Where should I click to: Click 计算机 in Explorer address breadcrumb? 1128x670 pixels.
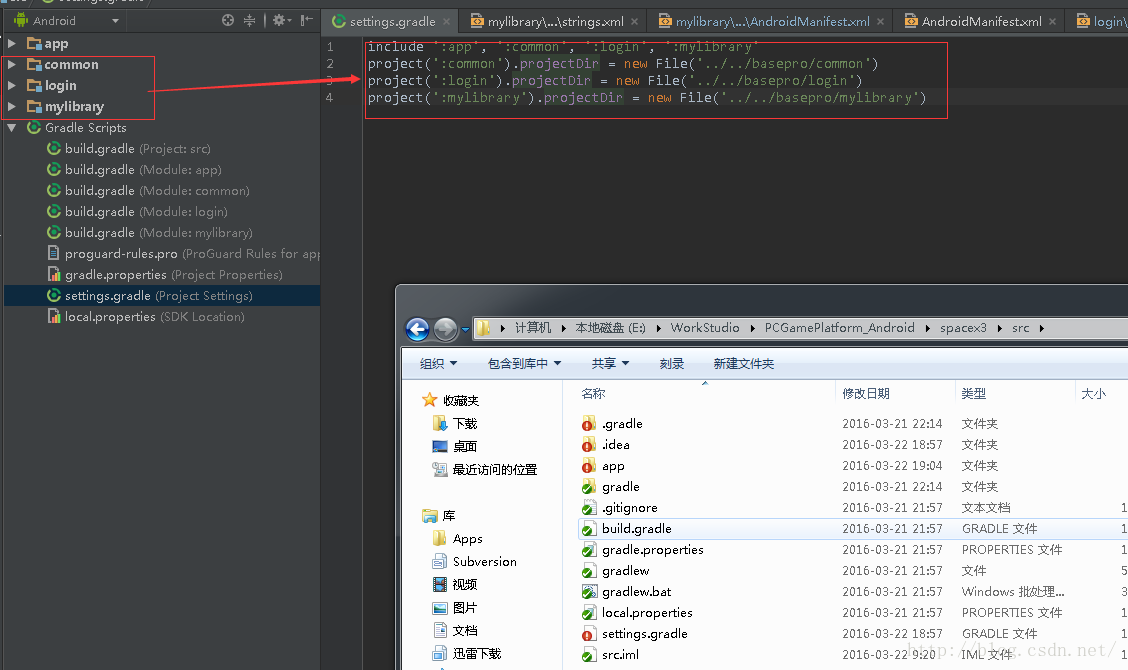point(533,327)
